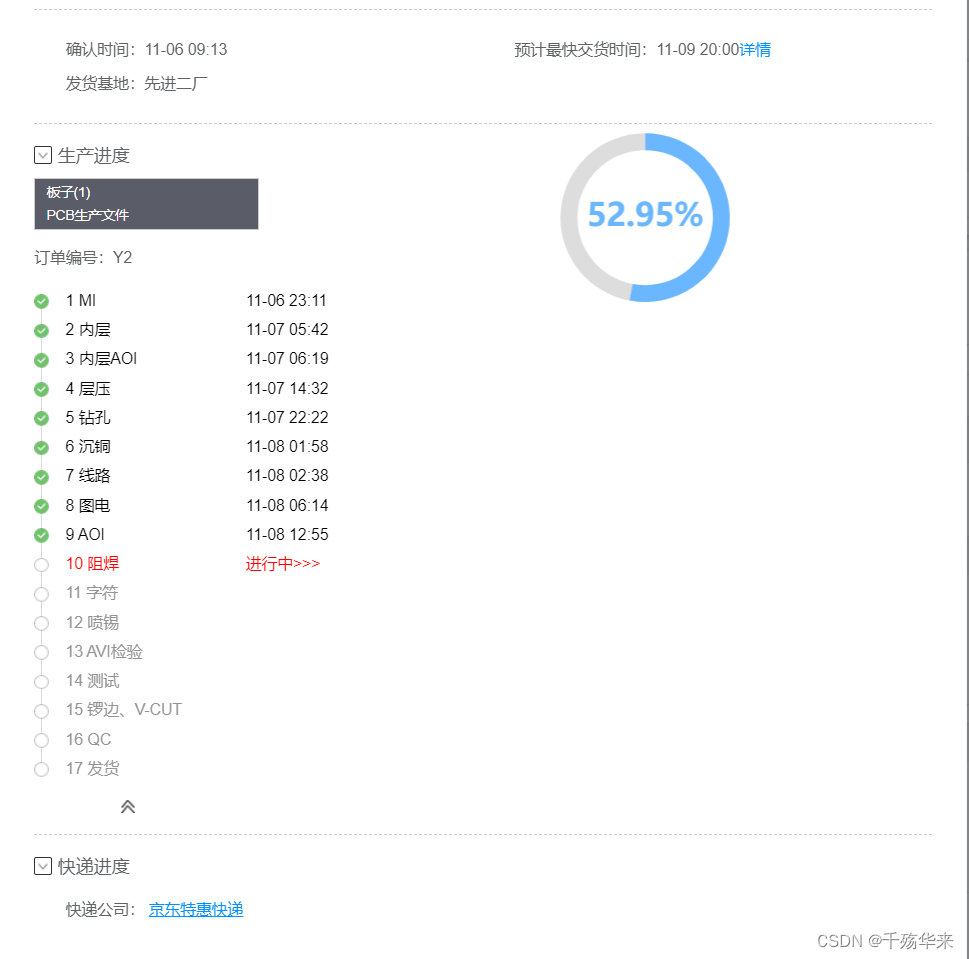969x959 pixels.
Task: Click the 确认时间: 11-06 09:13 text
Action: tap(146, 49)
